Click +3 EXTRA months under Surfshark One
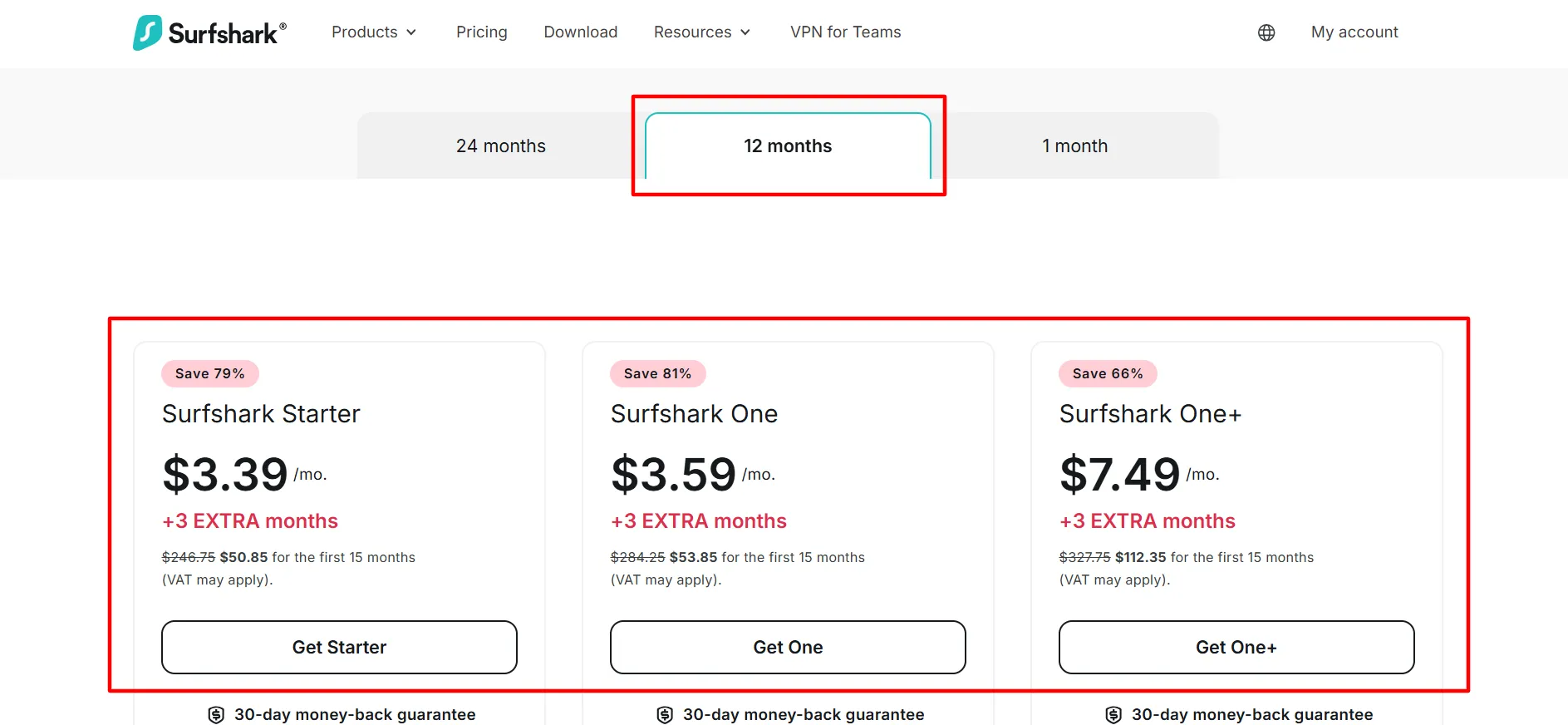The image size is (1568, 725). (699, 521)
